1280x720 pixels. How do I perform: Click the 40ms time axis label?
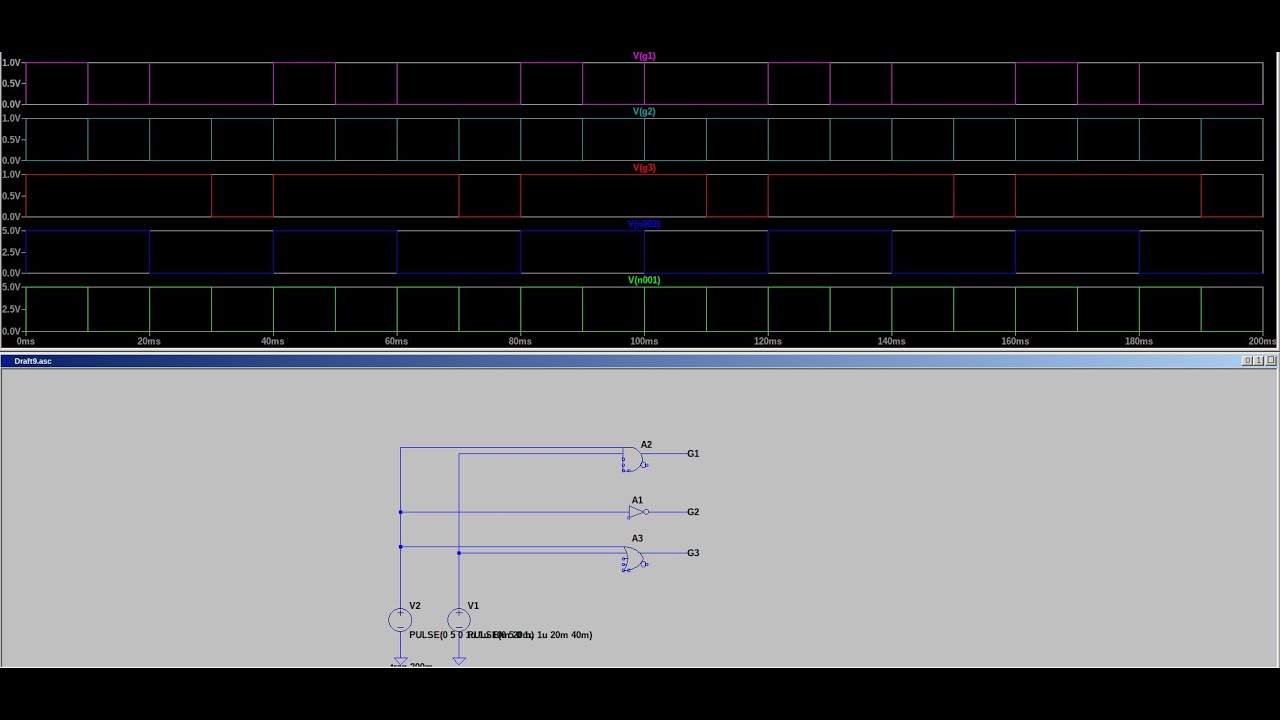click(273, 341)
